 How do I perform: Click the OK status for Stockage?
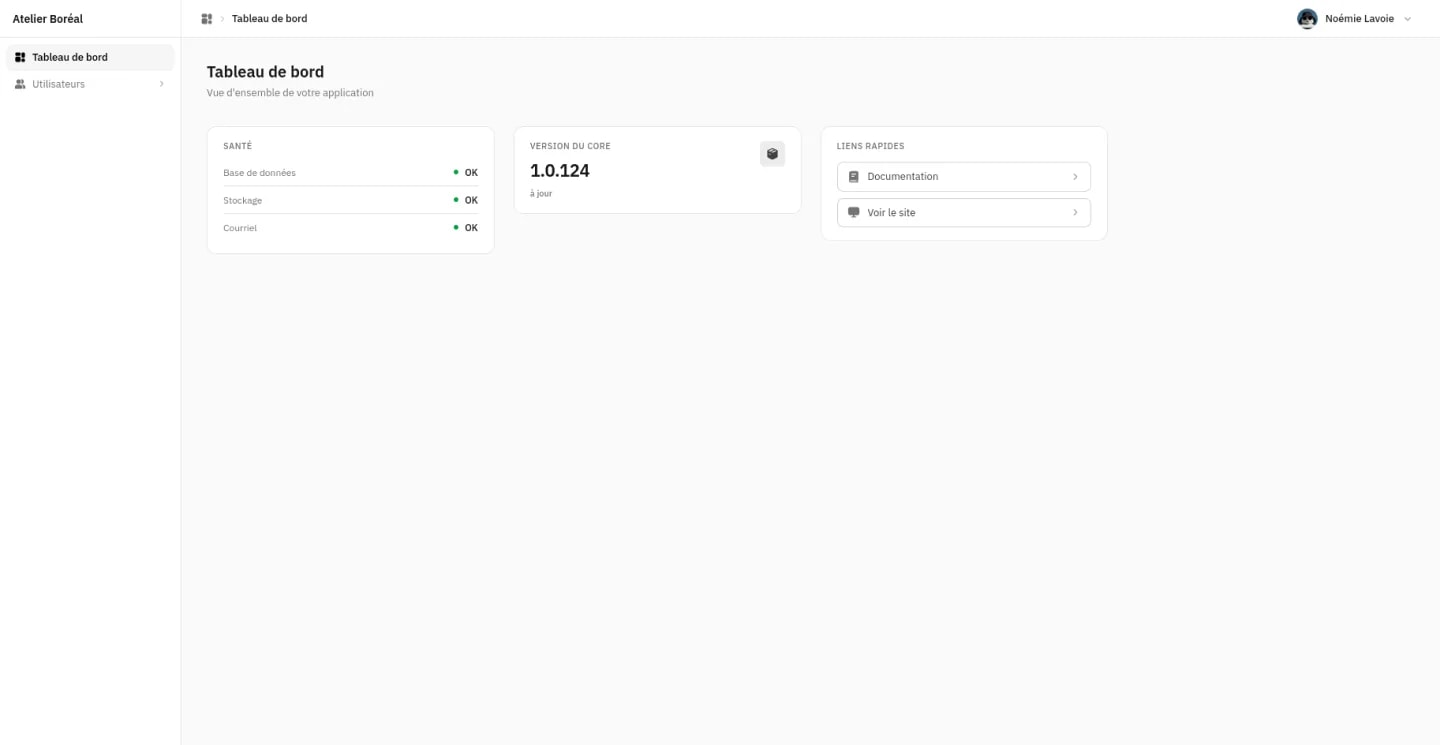click(x=471, y=200)
